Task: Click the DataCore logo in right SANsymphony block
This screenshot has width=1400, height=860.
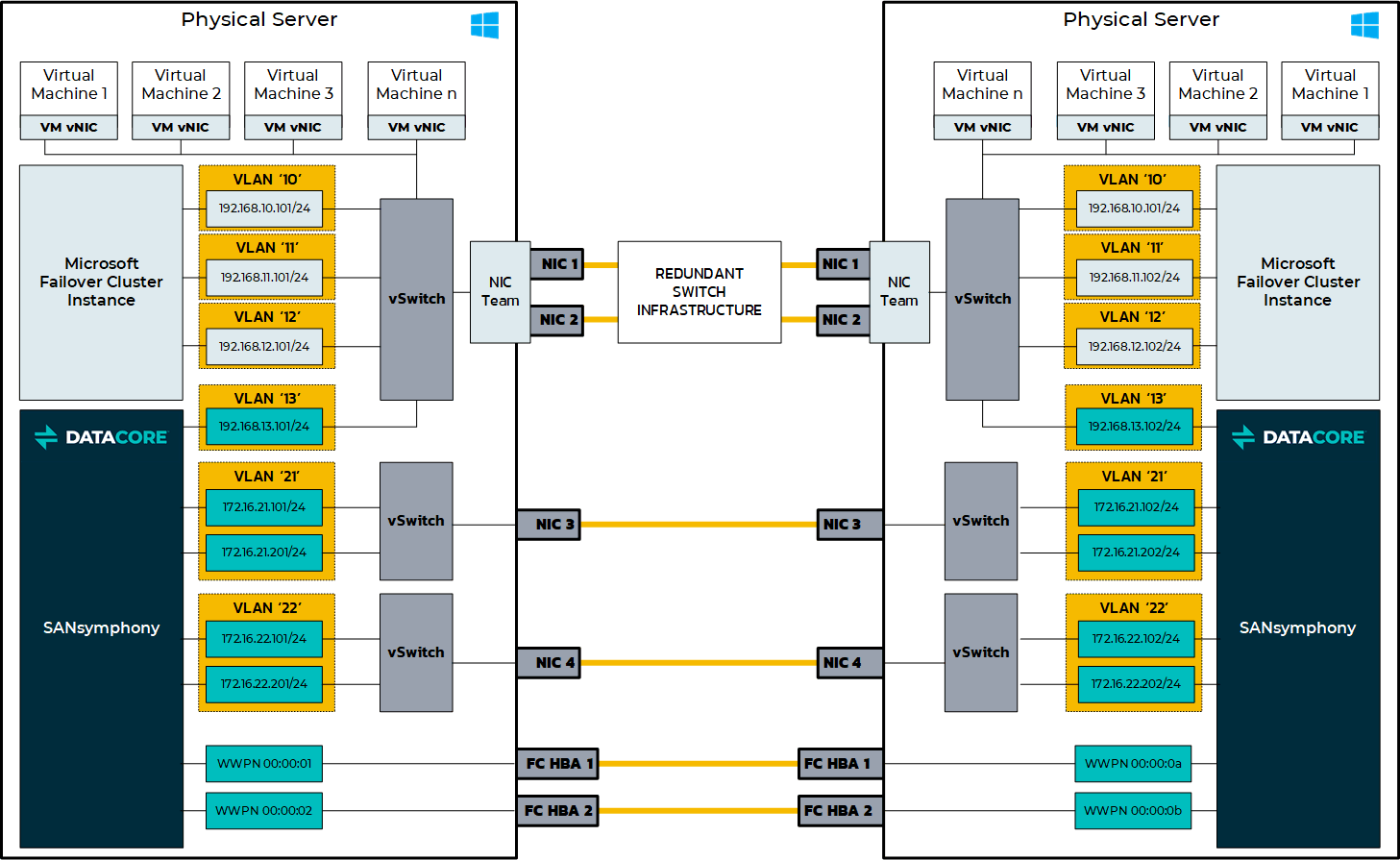Action: click(x=1297, y=437)
